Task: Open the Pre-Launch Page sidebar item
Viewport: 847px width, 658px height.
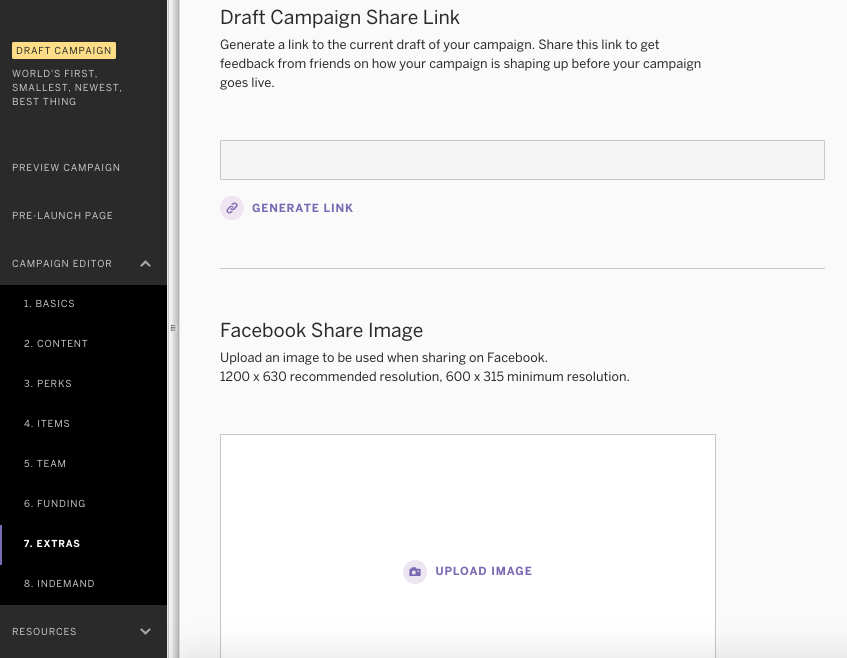Action: (x=62, y=216)
